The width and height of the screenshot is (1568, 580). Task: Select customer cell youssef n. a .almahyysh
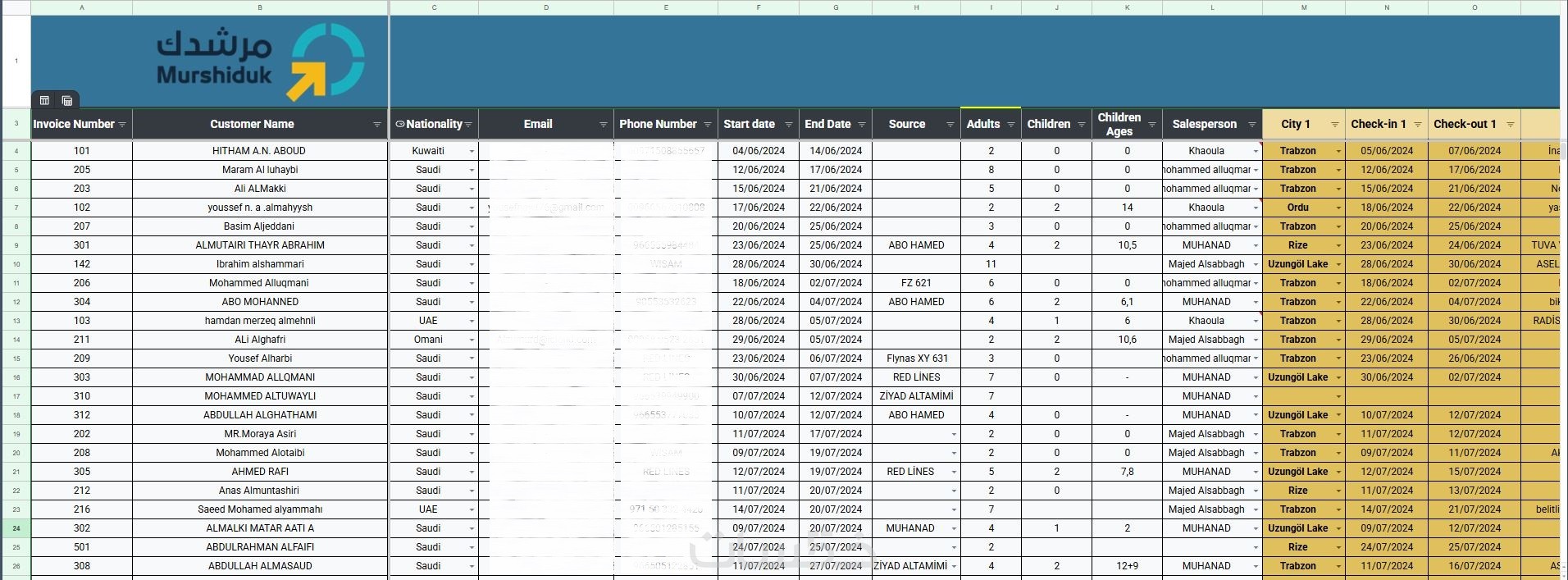point(260,208)
